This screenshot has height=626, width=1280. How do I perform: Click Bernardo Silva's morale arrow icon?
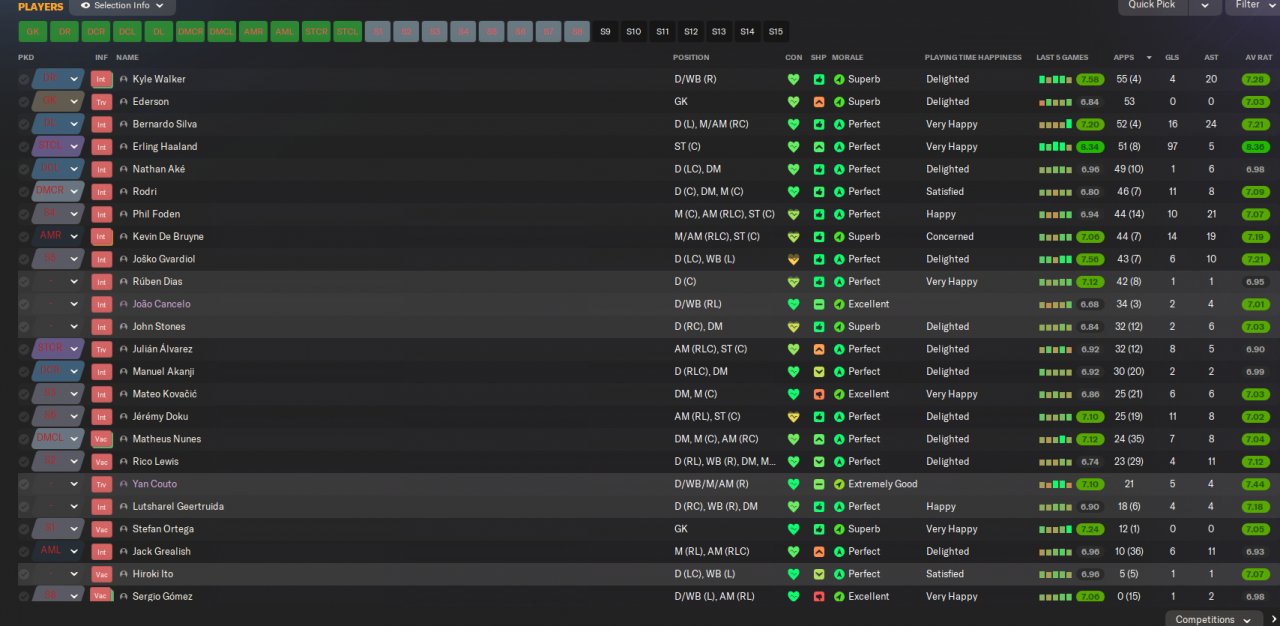click(x=838, y=124)
